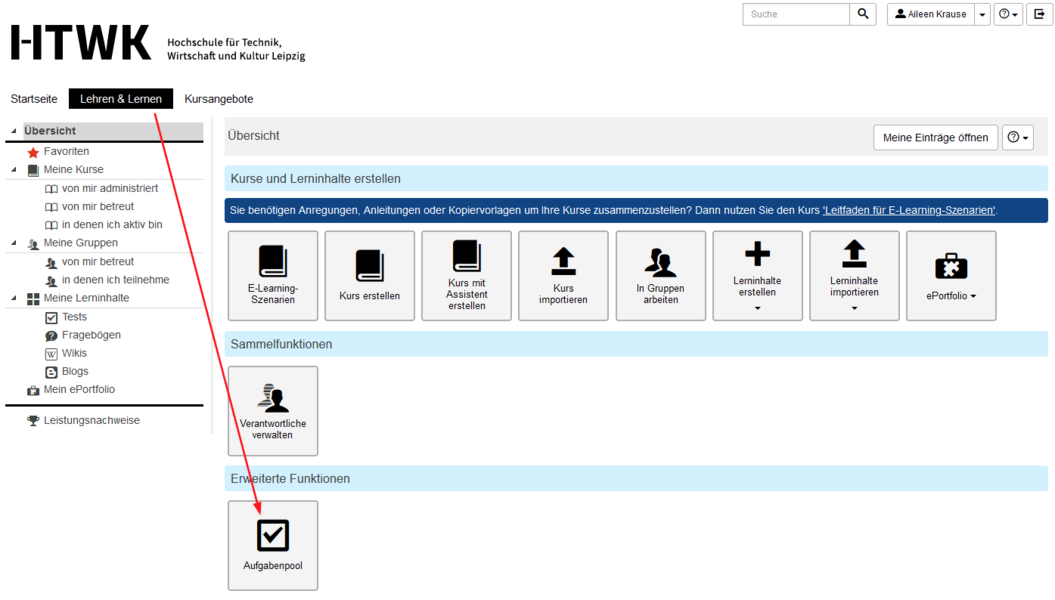
Task: Open the Aileen Krause user button
Action: [x=931, y=14]
